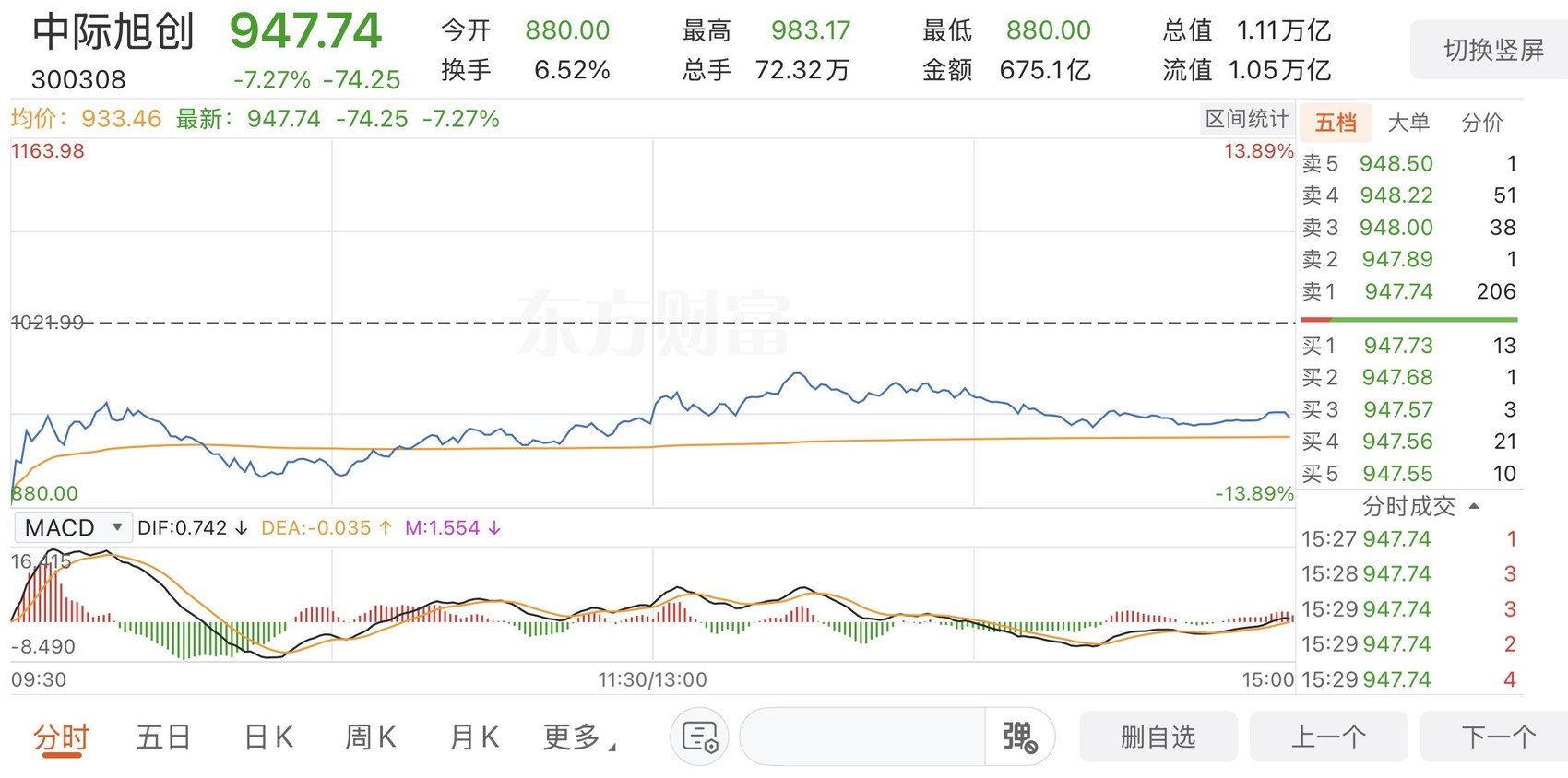
Task: Tap the 弹 bullet-comment toggle icon
Action: pos(1020,737)
